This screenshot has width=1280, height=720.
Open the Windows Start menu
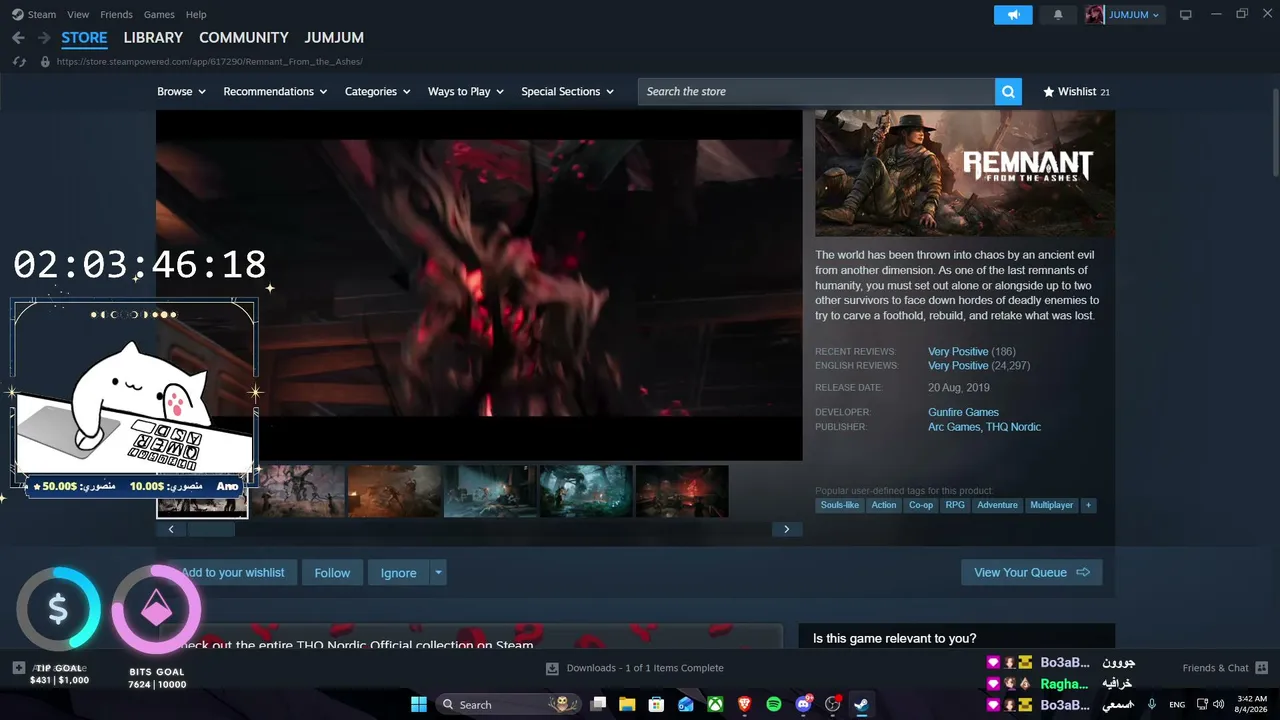(x=419, y=705)
